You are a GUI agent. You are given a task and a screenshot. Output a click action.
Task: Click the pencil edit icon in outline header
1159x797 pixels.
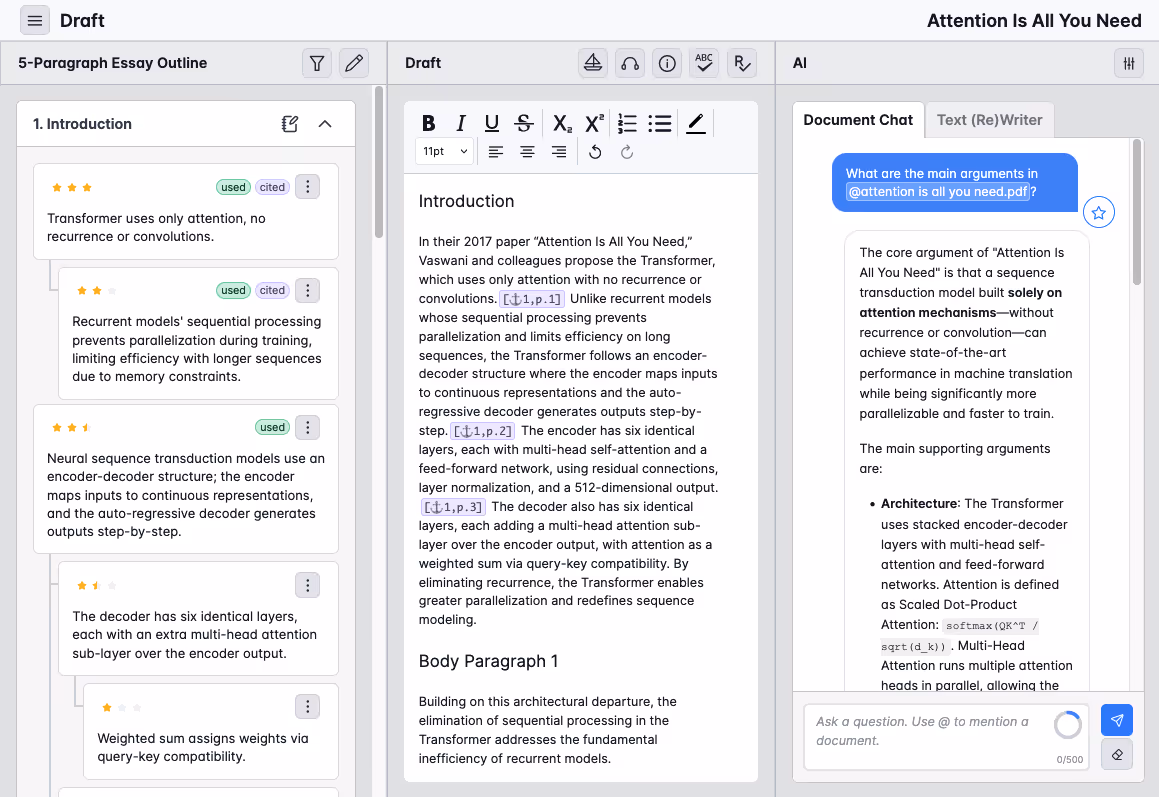pyautogui.click(x=354, y=64)
